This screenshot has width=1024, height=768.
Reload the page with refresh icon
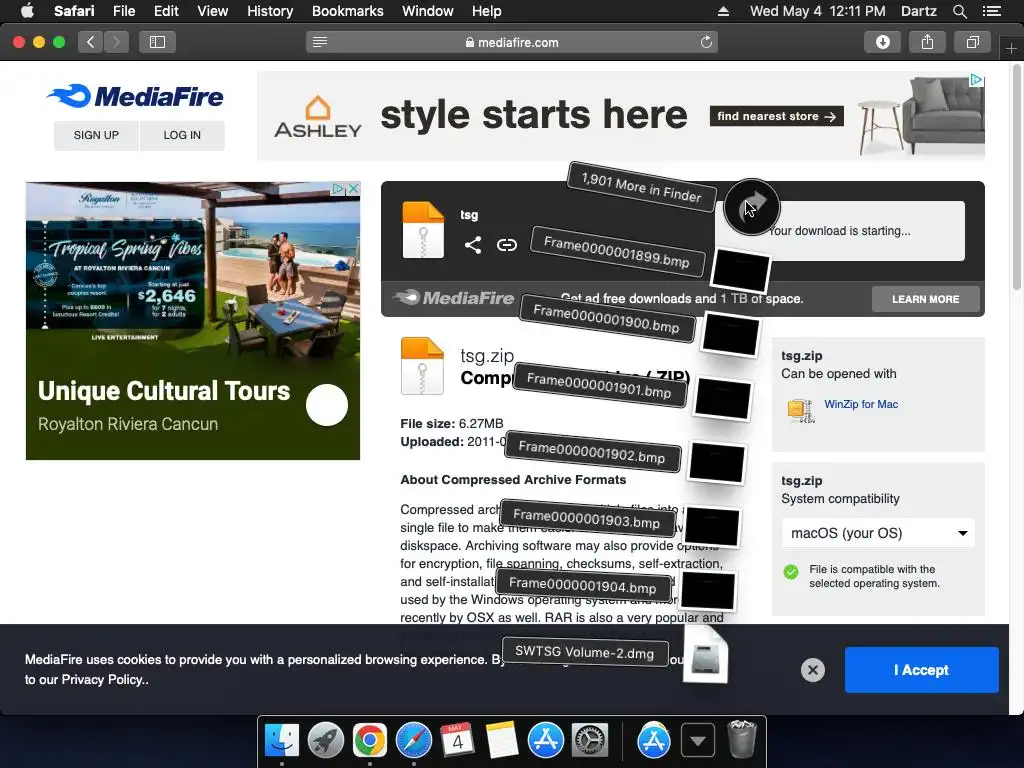(706, 42)
